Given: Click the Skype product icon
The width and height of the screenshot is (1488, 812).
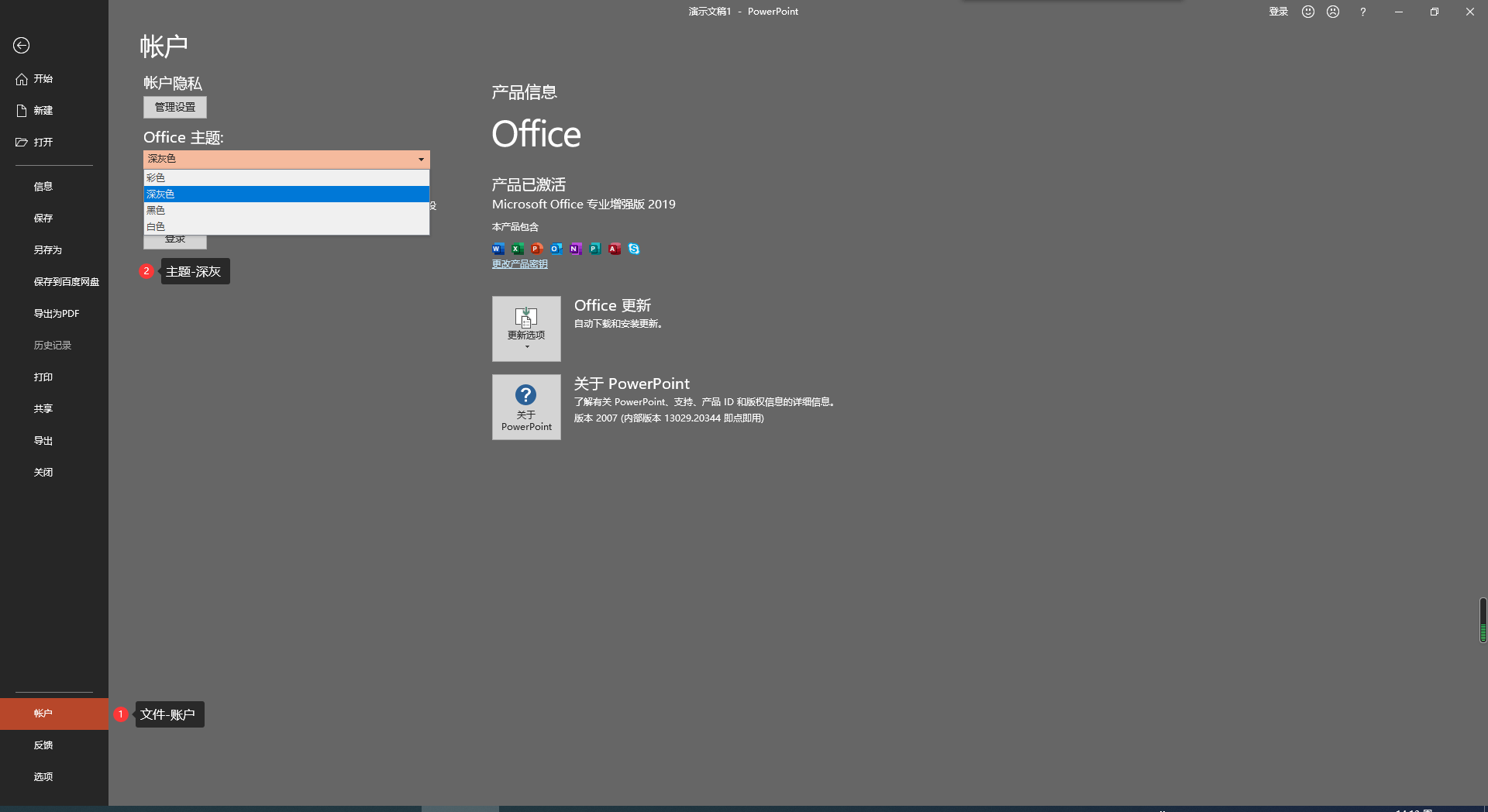Looking at the screenshot, I should pyautogui.click(x=634, y=249).
